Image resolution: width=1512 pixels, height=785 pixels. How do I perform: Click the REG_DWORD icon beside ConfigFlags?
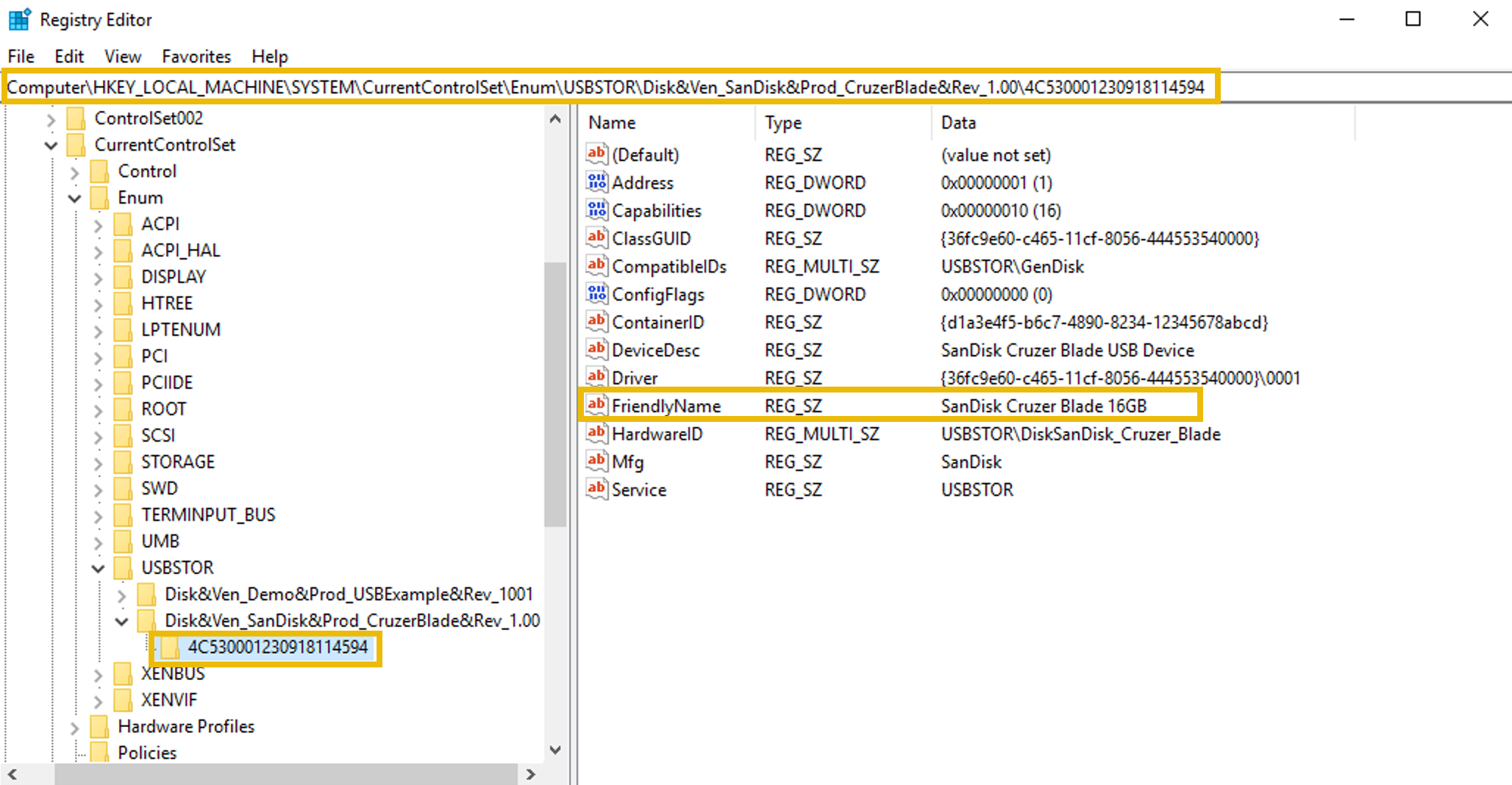pyautogui.click(x=597, y=294)
